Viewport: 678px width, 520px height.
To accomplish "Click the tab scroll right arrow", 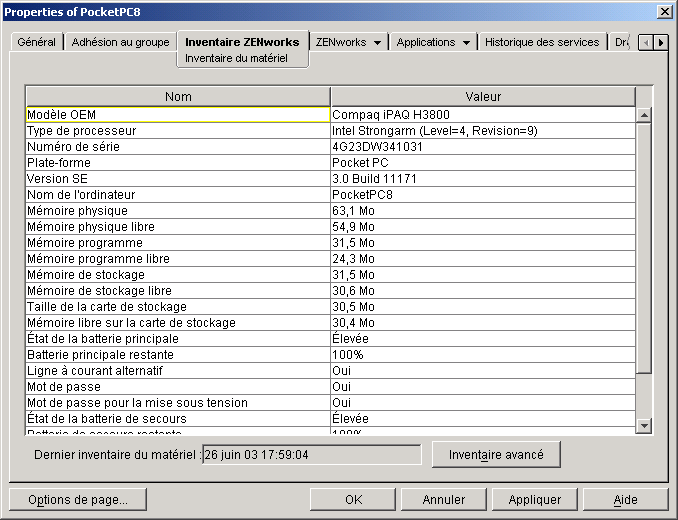I will 661,43.
